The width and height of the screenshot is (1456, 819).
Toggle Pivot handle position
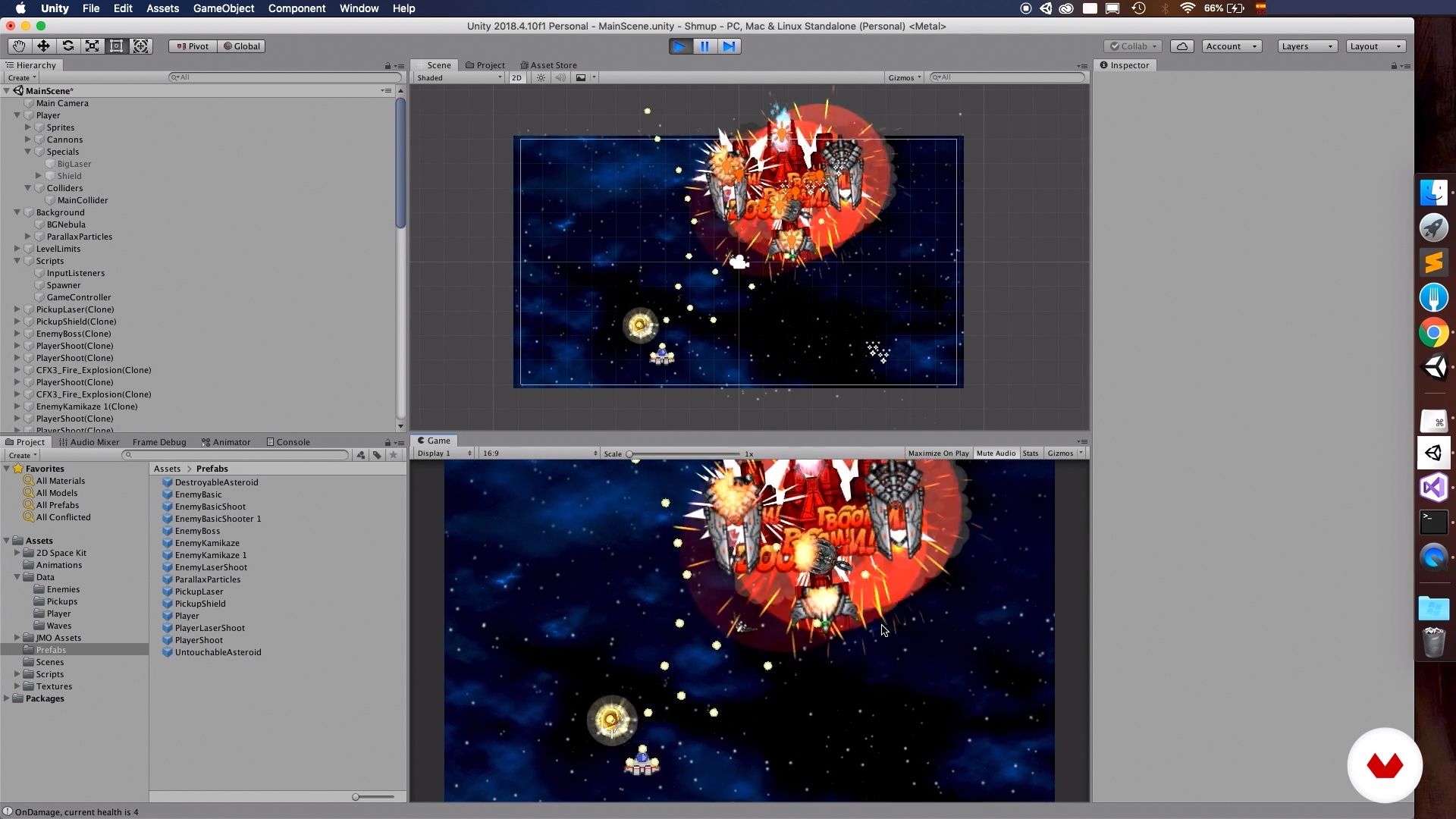point(193,46)
